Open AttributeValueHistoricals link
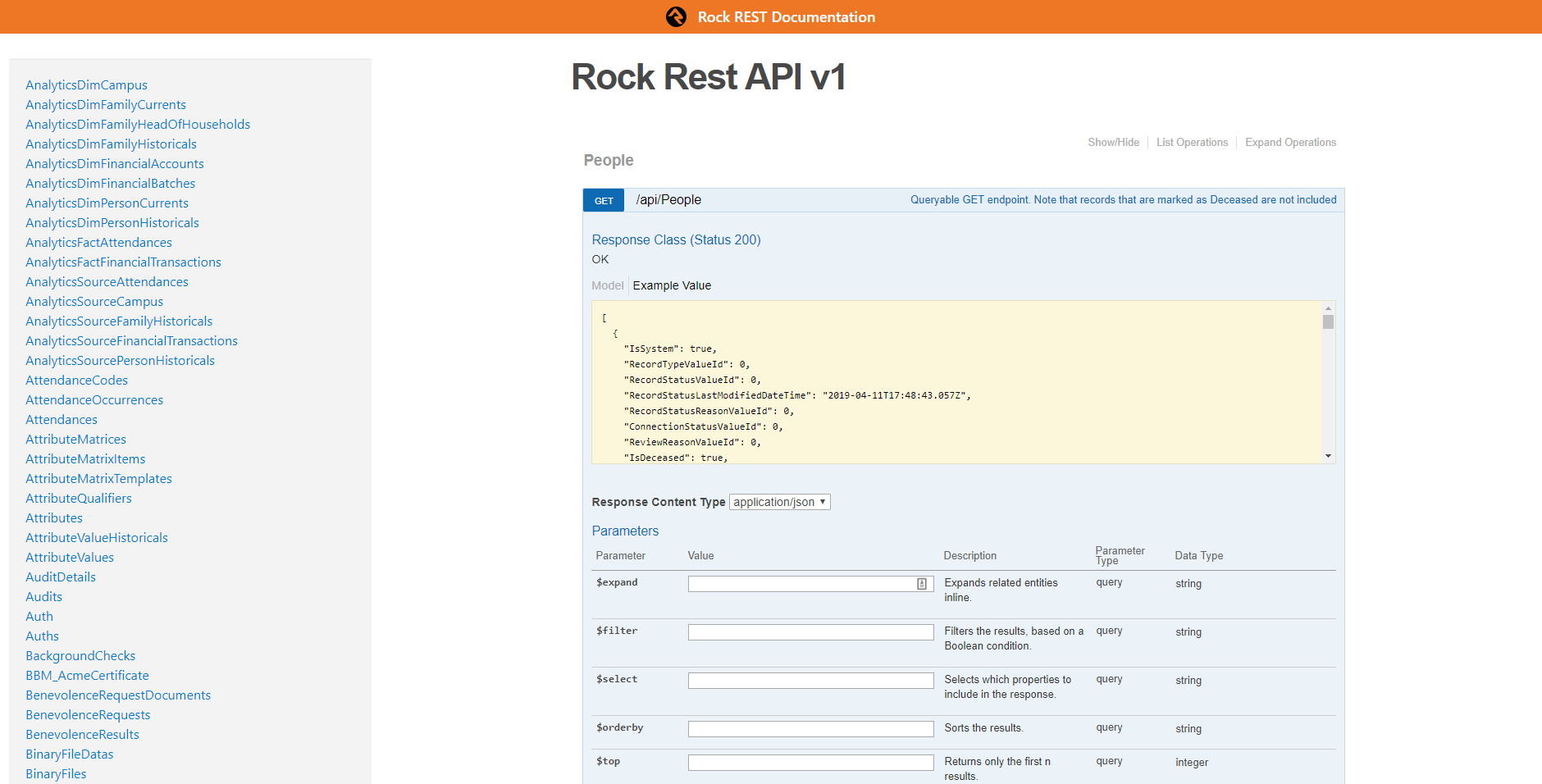Image resolution: width=1542 pixels, height=784 pixels. pos(97,537)
